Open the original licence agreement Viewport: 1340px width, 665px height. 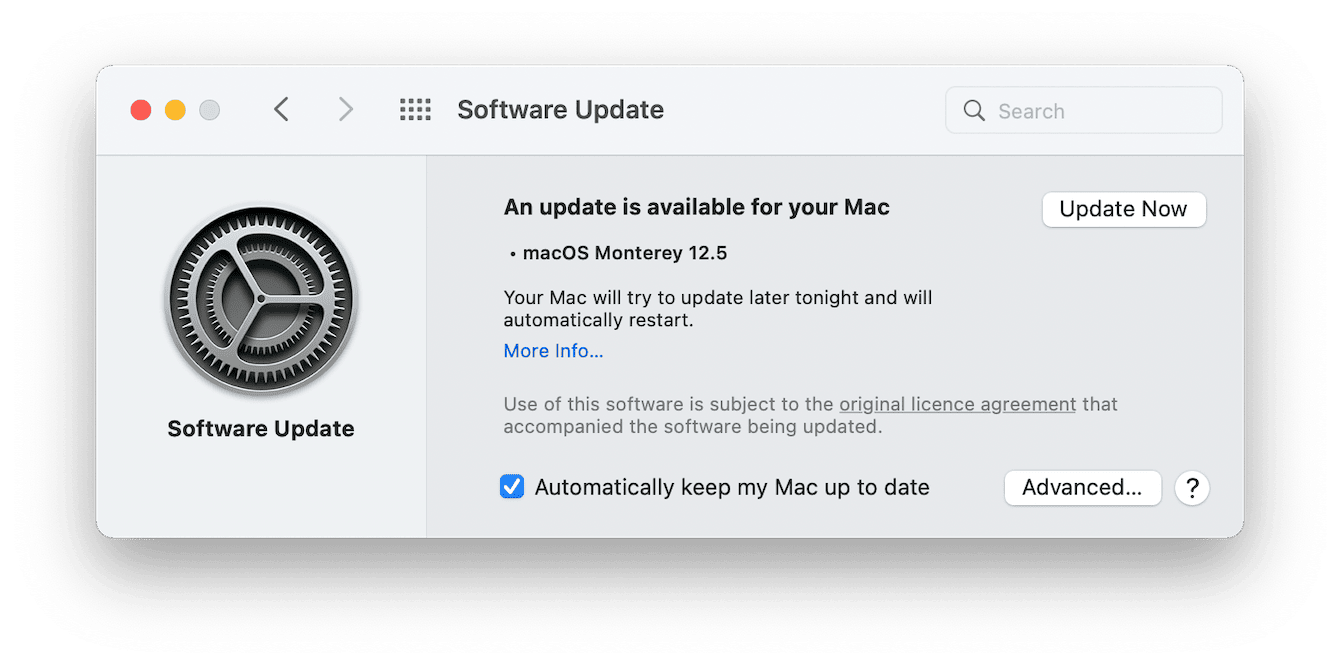(956, 404)
